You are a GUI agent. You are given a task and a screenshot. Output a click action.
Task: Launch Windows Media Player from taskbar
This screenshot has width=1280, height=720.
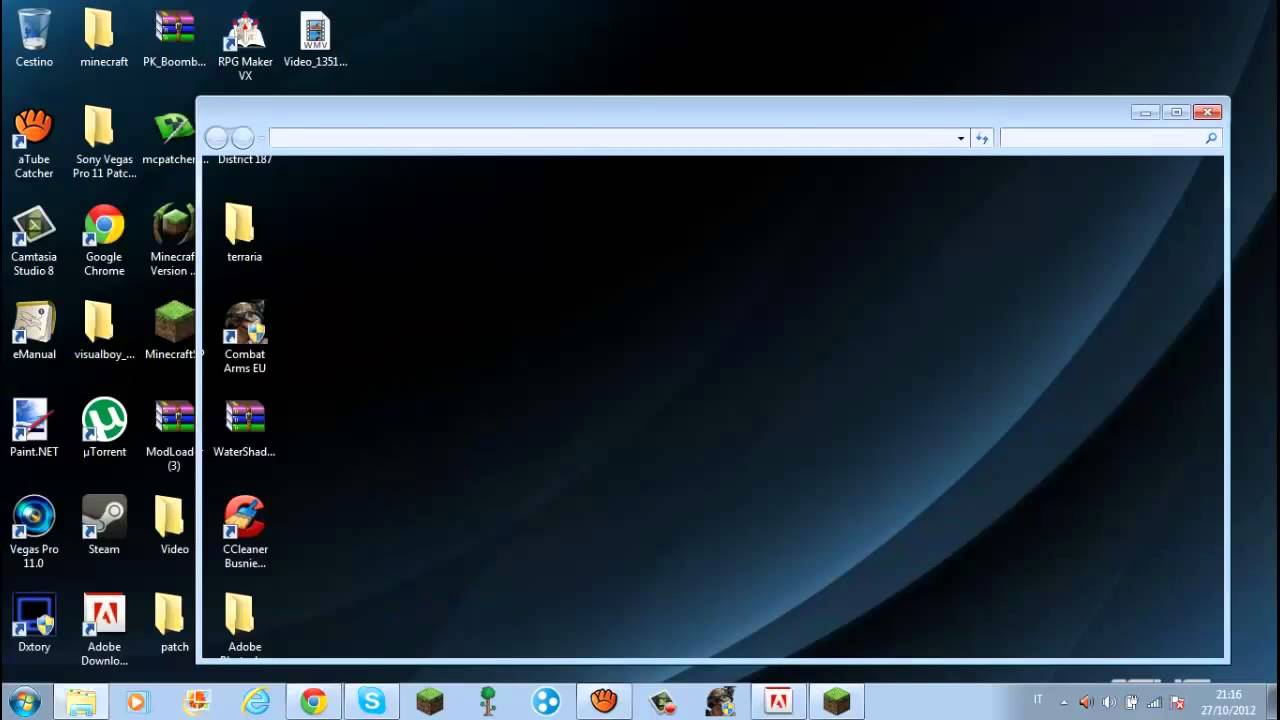point(136,702)
